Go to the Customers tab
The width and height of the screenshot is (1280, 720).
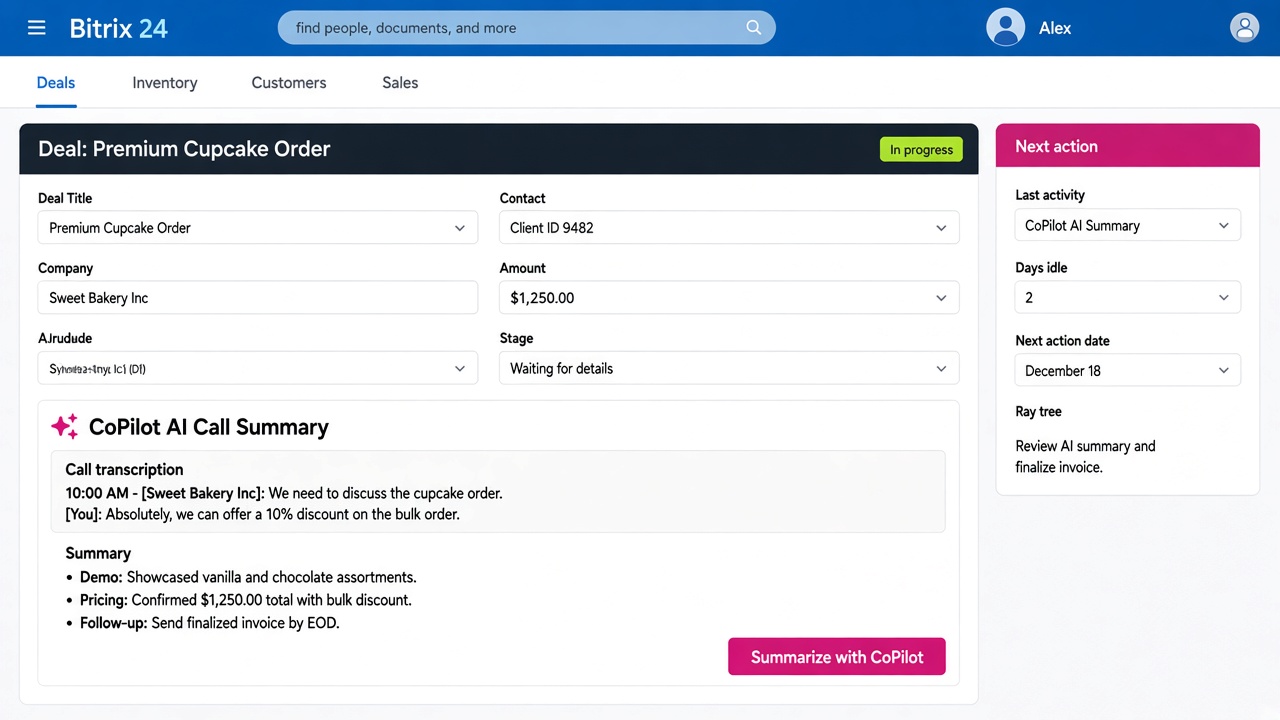click(x=289, y=83)
